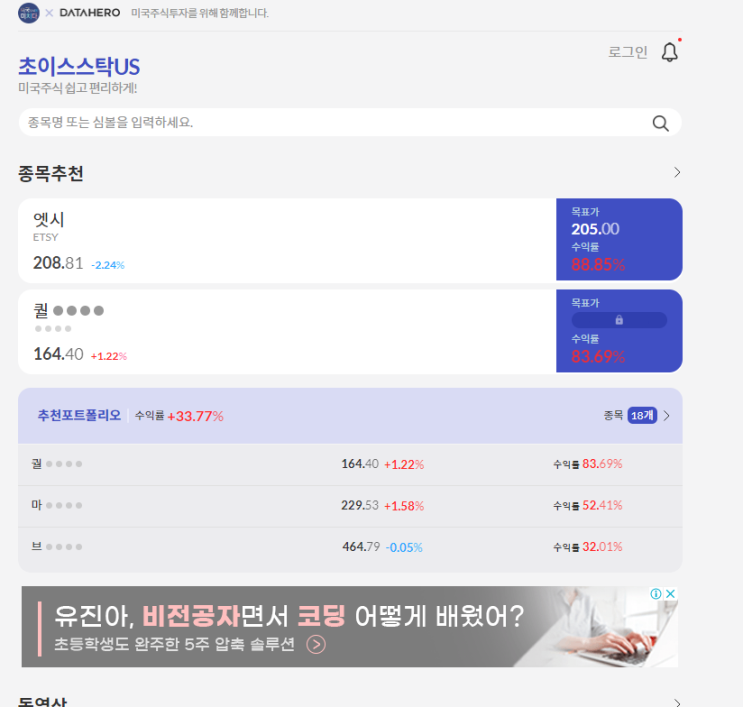Click the ETSY target price 205.00 panel

click(x=619, y=239)
